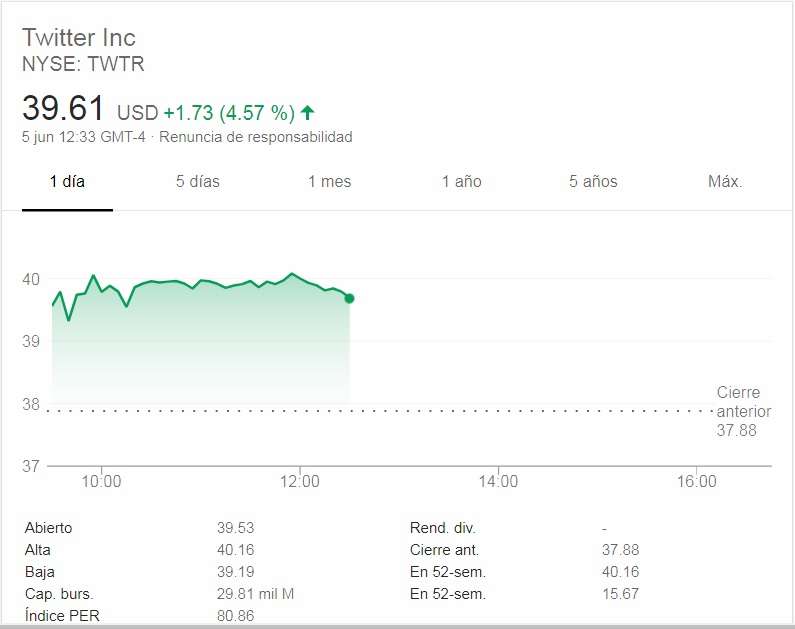Viewport: 795px width, 629px height.
Task: Select the 5 días time range
Action: click(x=197, y=181)
